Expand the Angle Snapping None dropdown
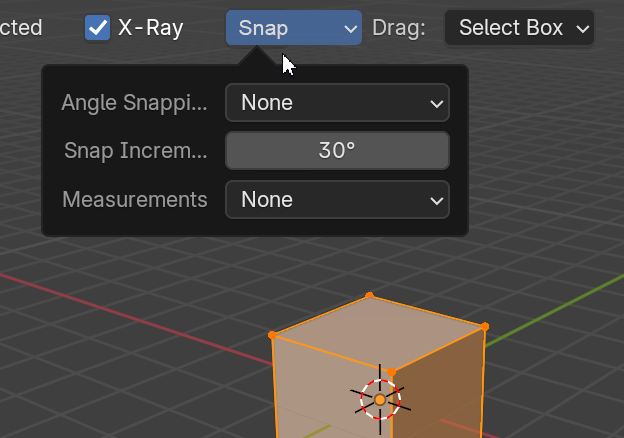 (x=337, y=103)
